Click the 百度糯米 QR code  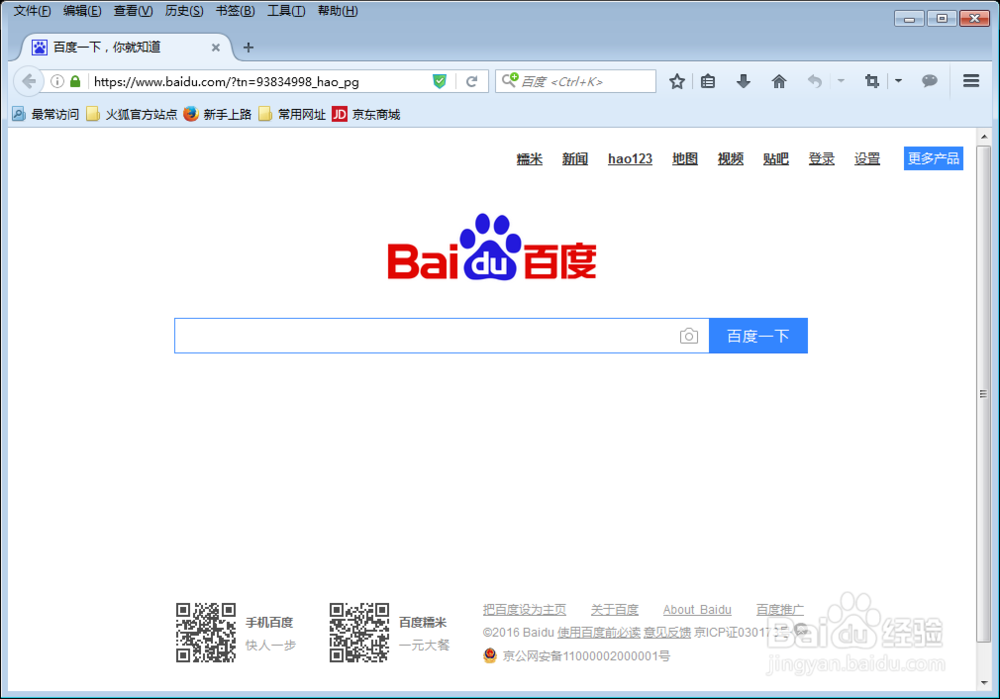(359, 633)
